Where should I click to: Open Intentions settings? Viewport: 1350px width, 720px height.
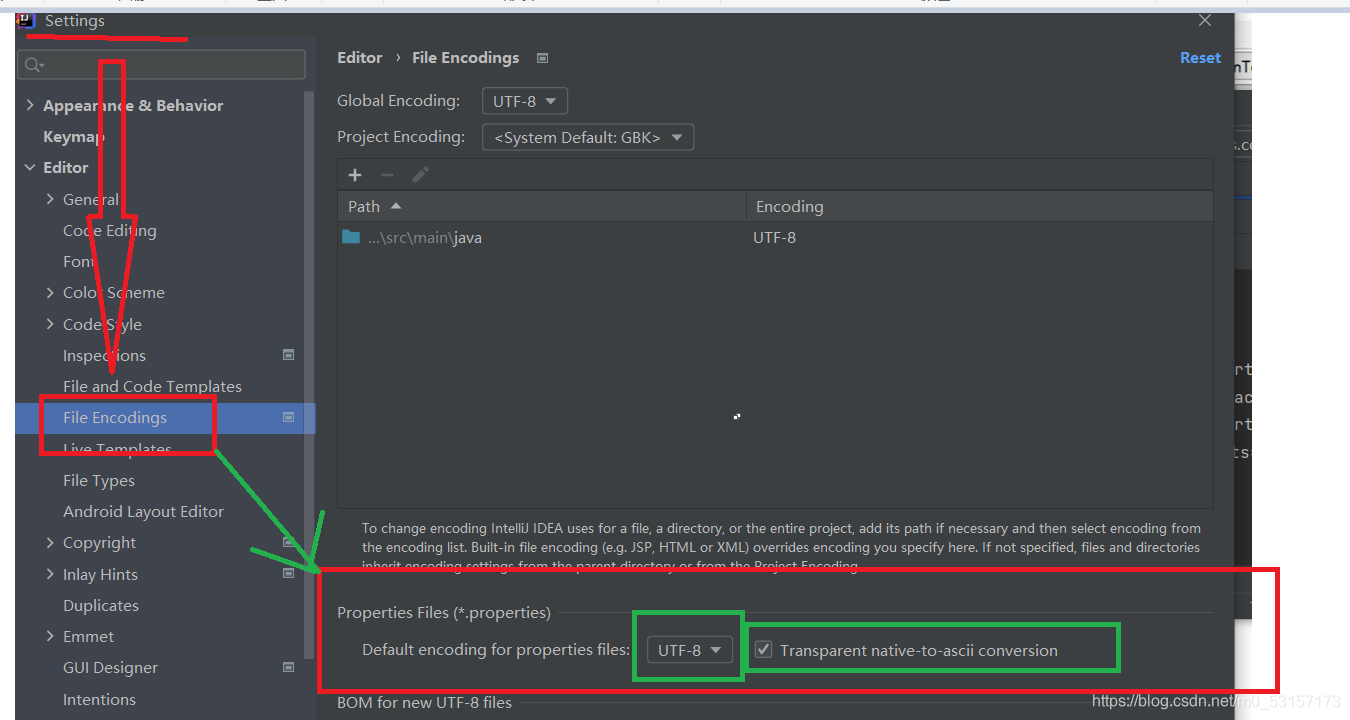(x=99, y=699)
